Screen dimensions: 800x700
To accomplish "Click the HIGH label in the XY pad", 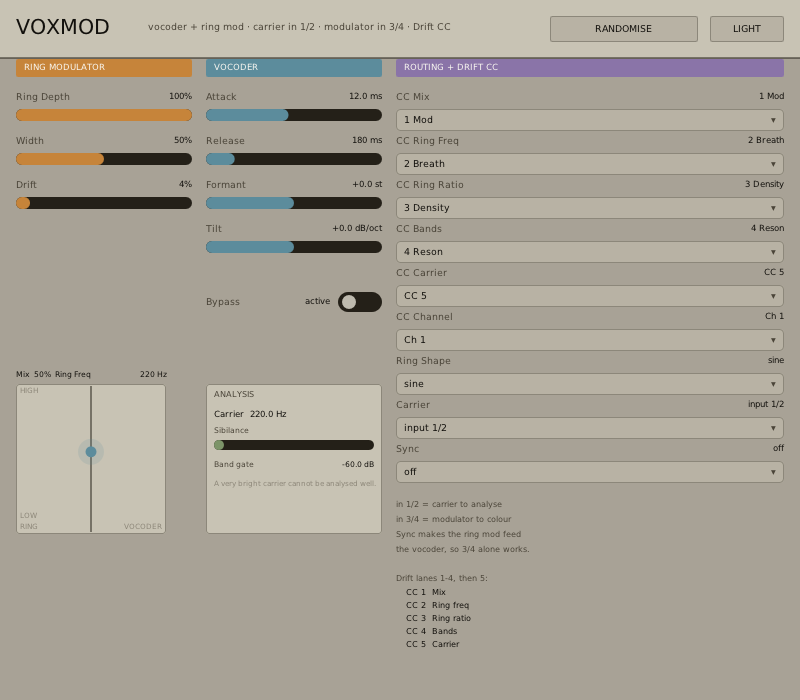I will point(29,390).
